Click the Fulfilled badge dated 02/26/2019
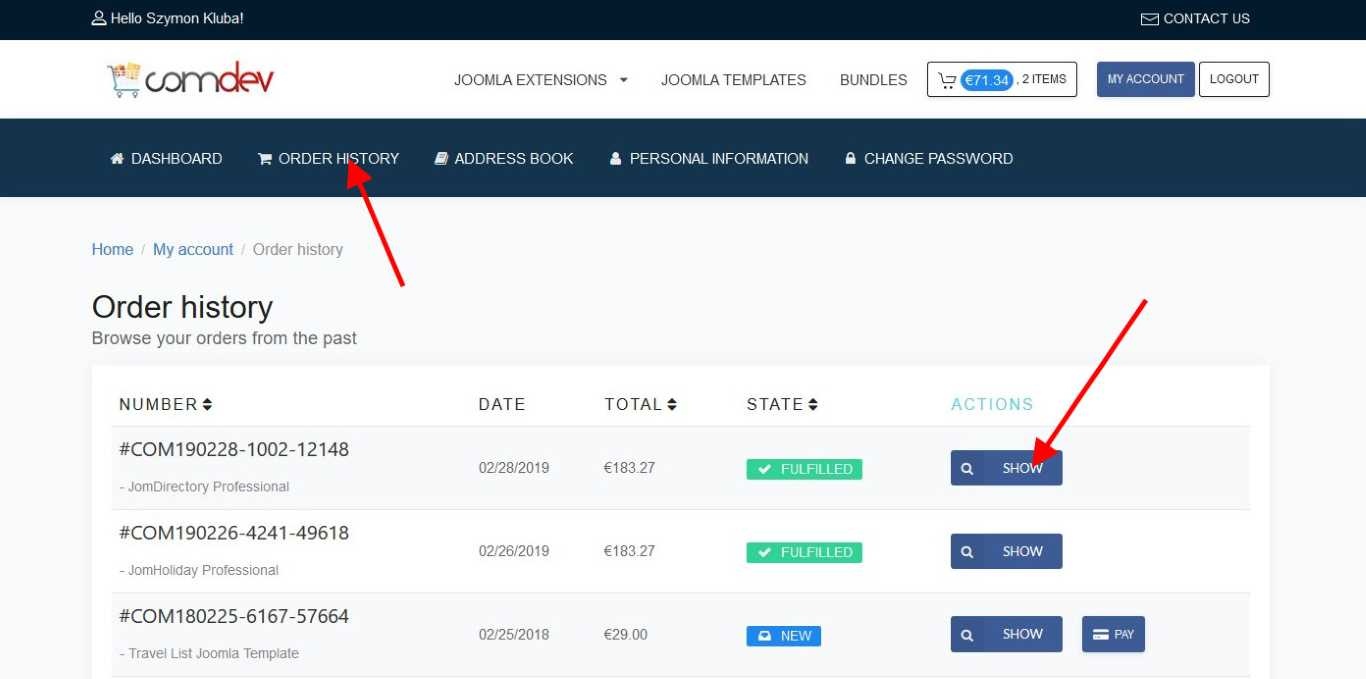This screenshot has width=1366, height=679. [x=804, y=552]
